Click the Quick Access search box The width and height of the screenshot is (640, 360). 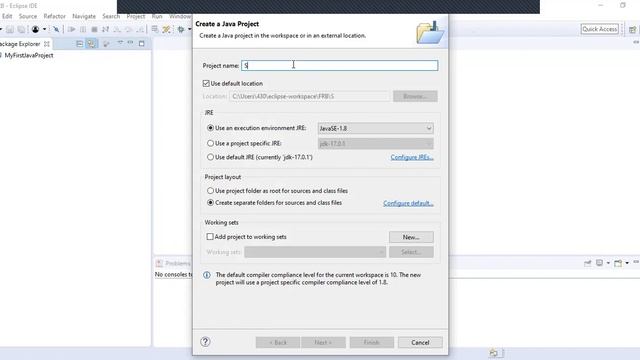(x=600, y=29)
